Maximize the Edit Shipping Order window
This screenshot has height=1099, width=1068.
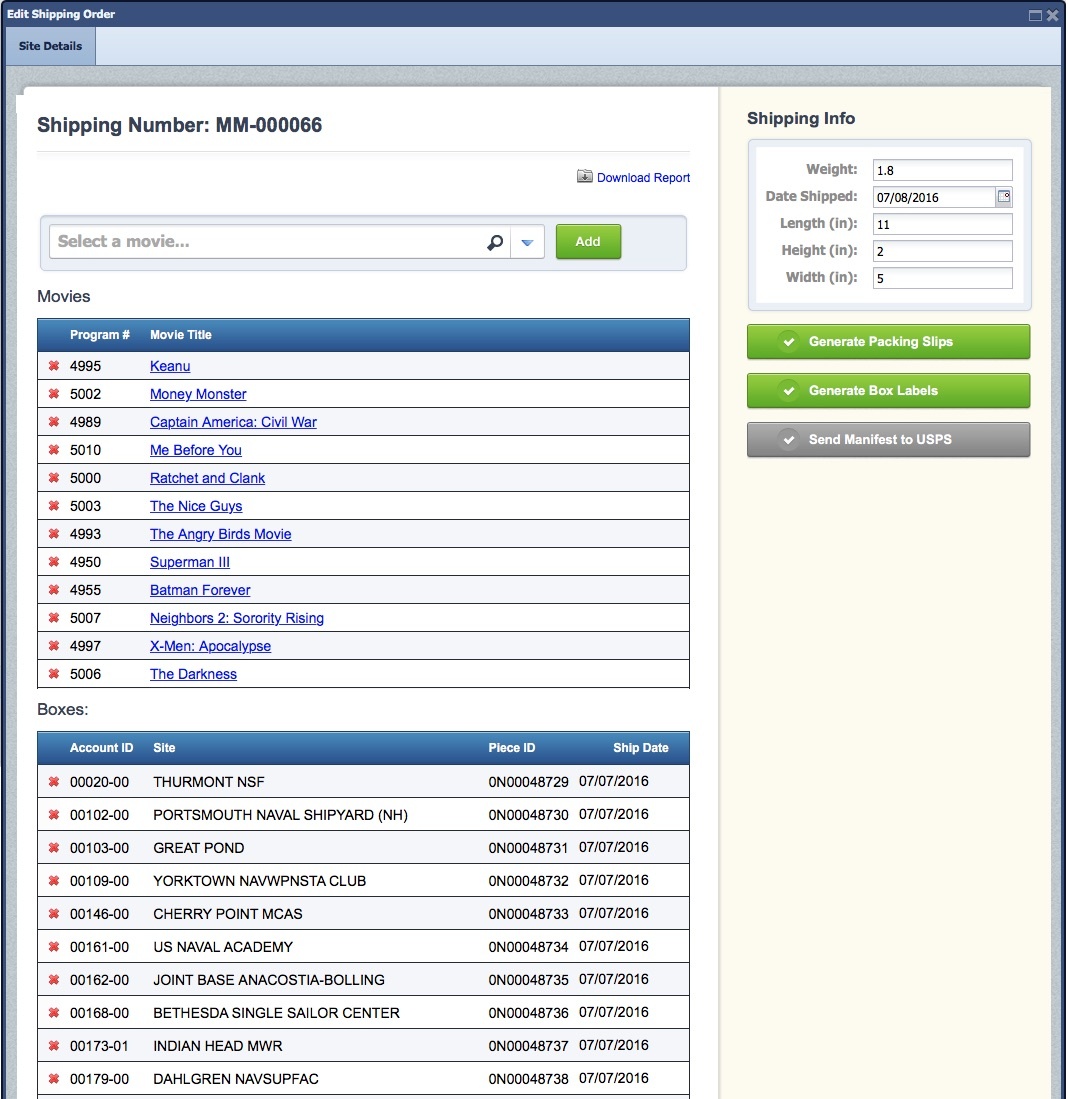1035,15
